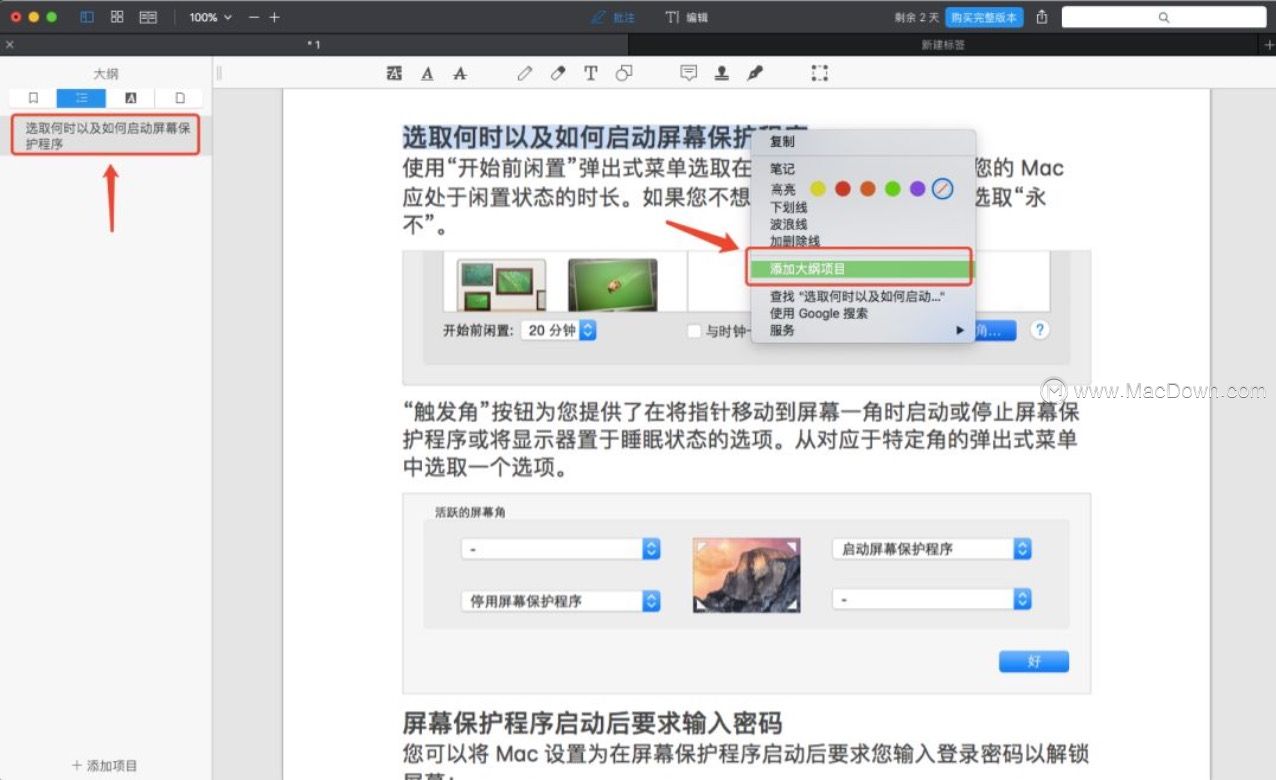Click the blue '好' button
The image size is (1276, 780).
tap(1034, 662)
